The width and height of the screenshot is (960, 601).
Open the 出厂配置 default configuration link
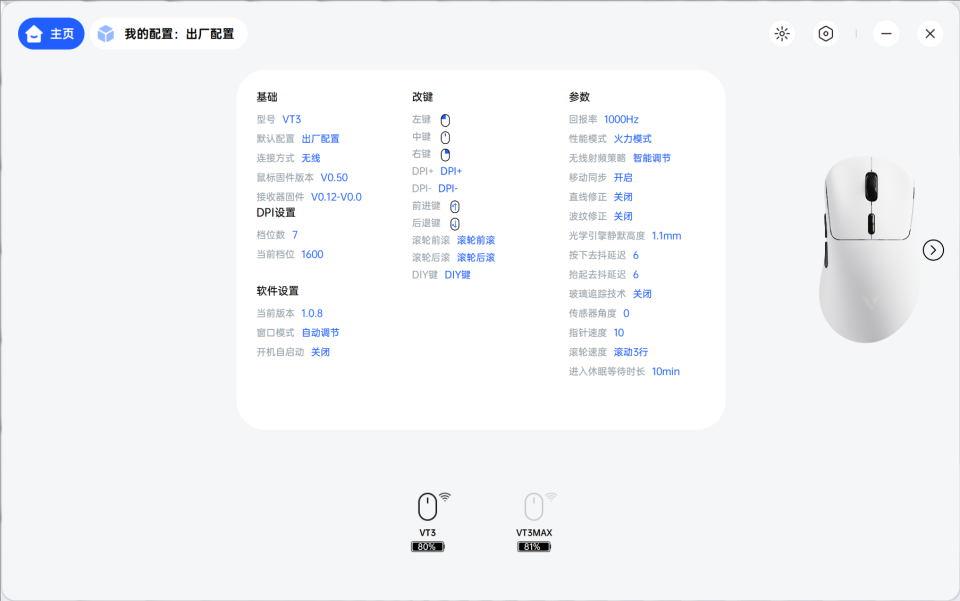(x=322, y=138)
